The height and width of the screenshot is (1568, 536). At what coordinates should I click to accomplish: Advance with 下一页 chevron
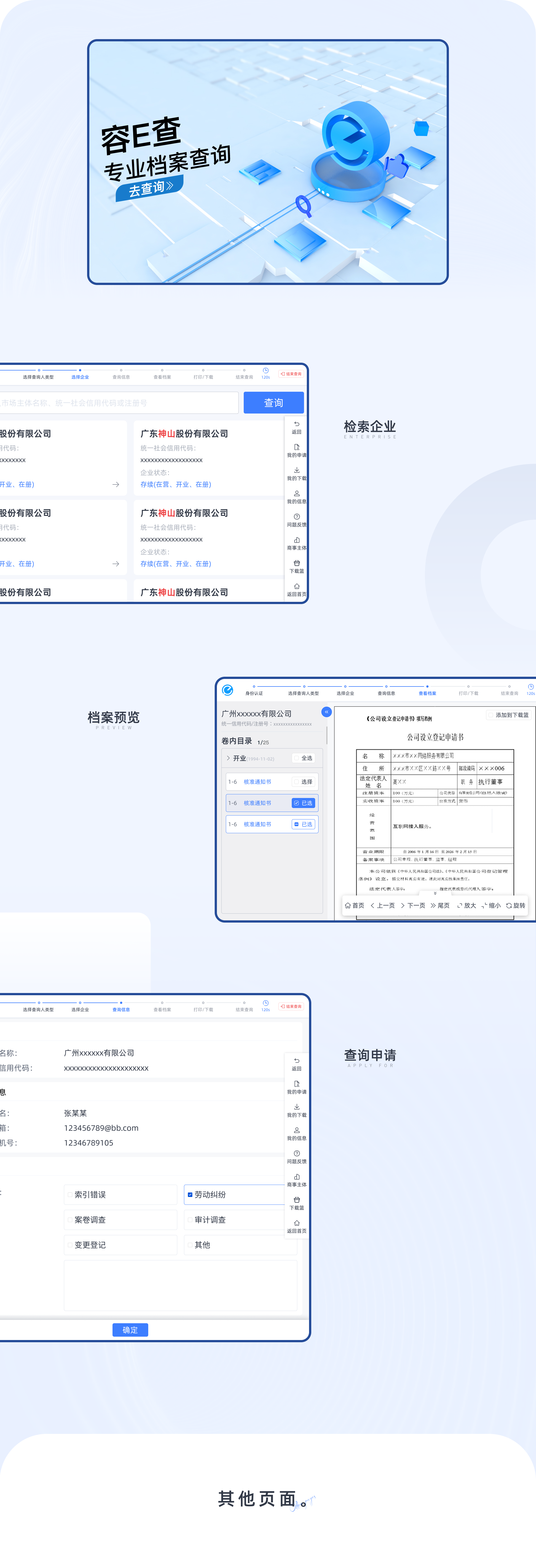[x=403, y=905]
